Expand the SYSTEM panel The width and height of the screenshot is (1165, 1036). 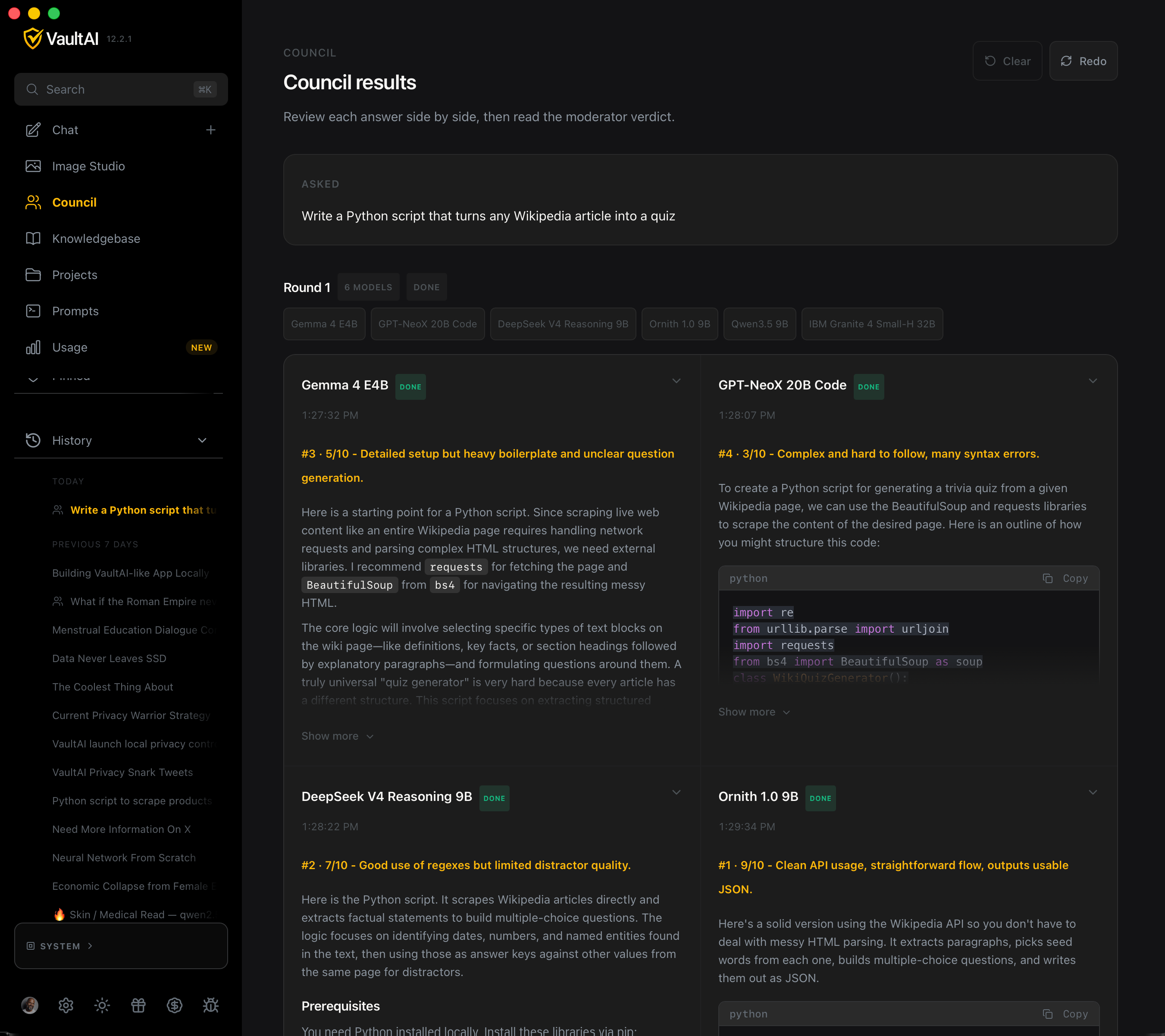tap(121, 946)
